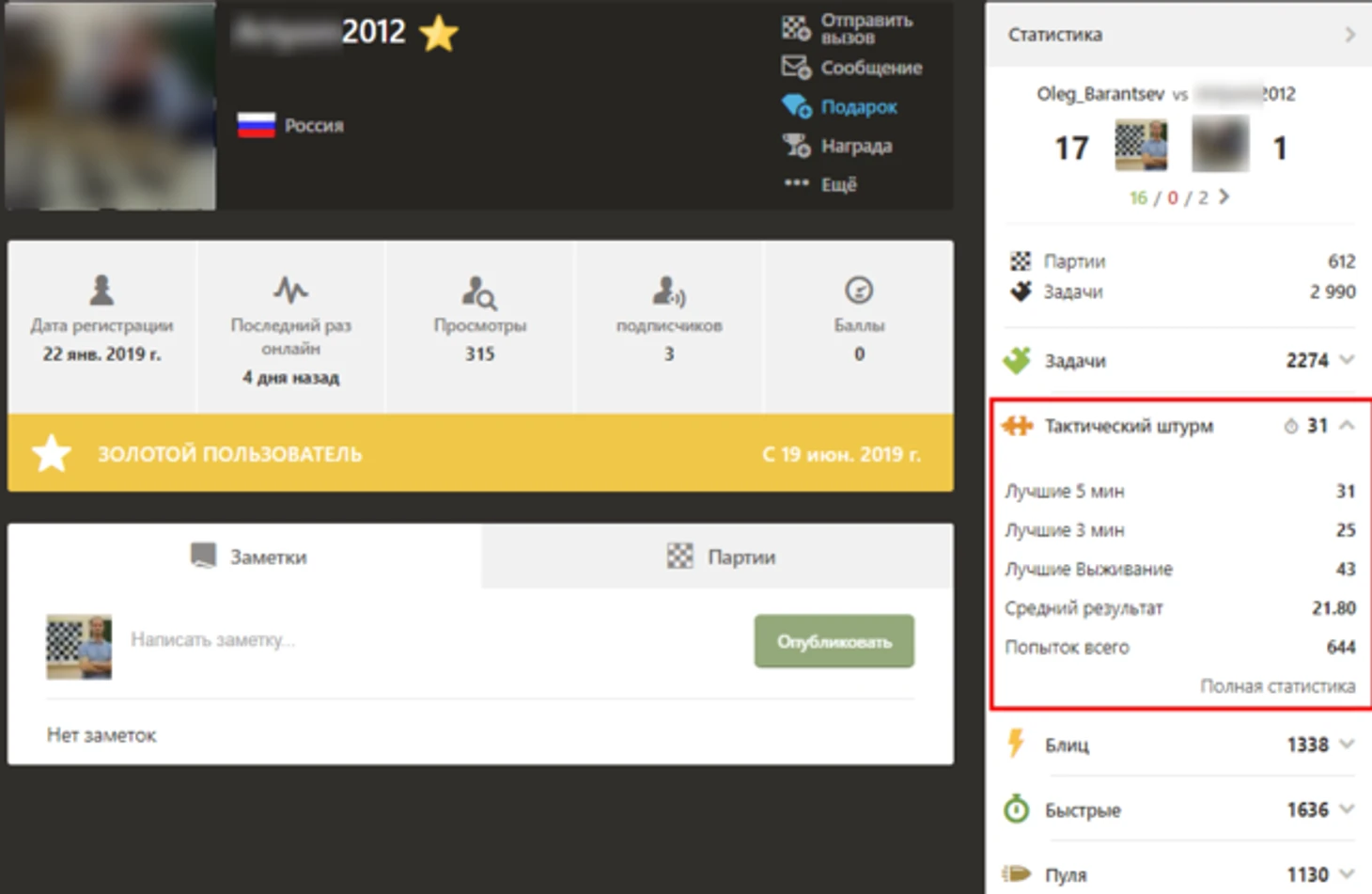
Task: Click the puzzle icon beside Задачи 2 990
Action: click(1021, 291)
